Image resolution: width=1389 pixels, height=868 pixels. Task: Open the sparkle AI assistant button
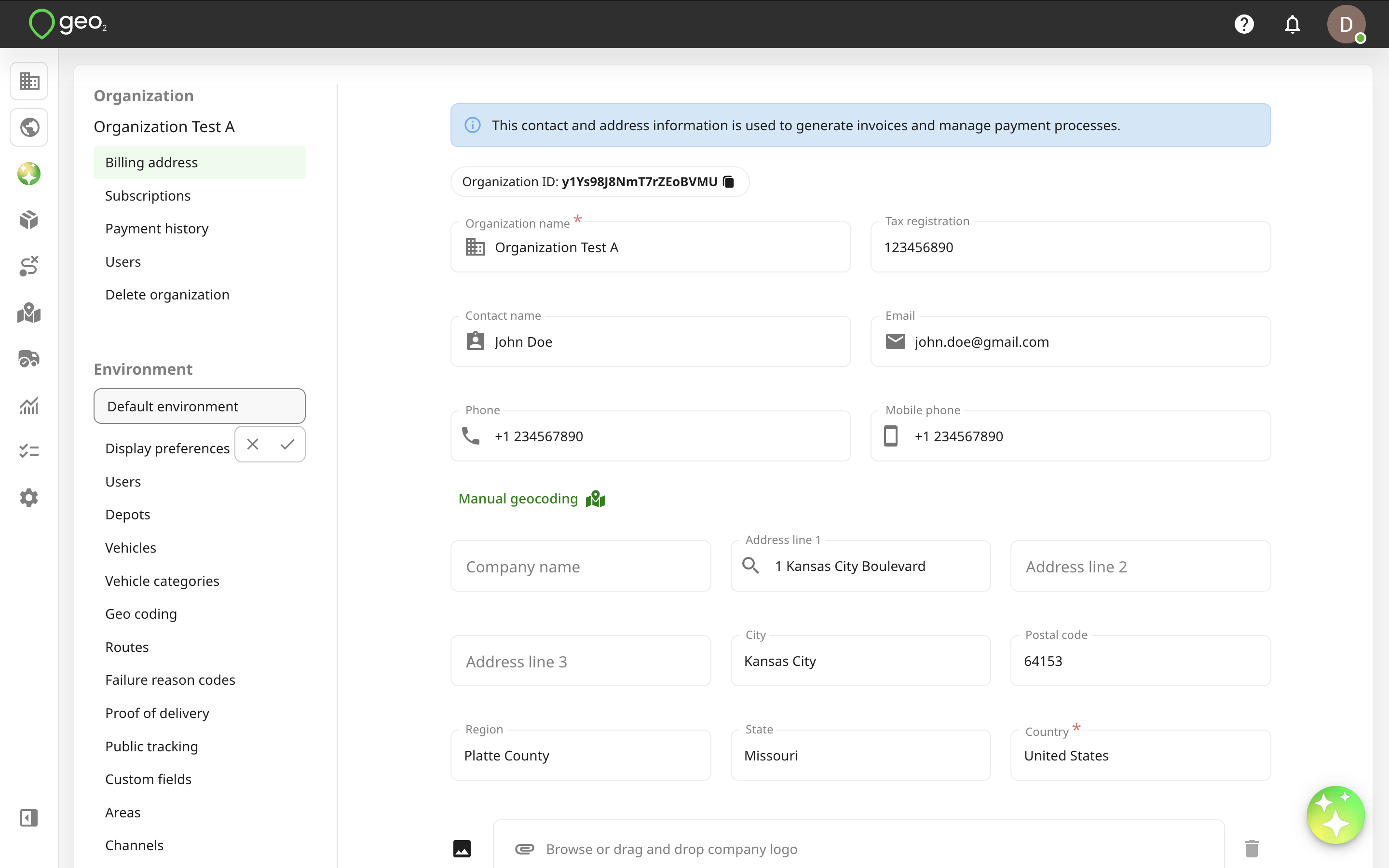[1335, 815]
